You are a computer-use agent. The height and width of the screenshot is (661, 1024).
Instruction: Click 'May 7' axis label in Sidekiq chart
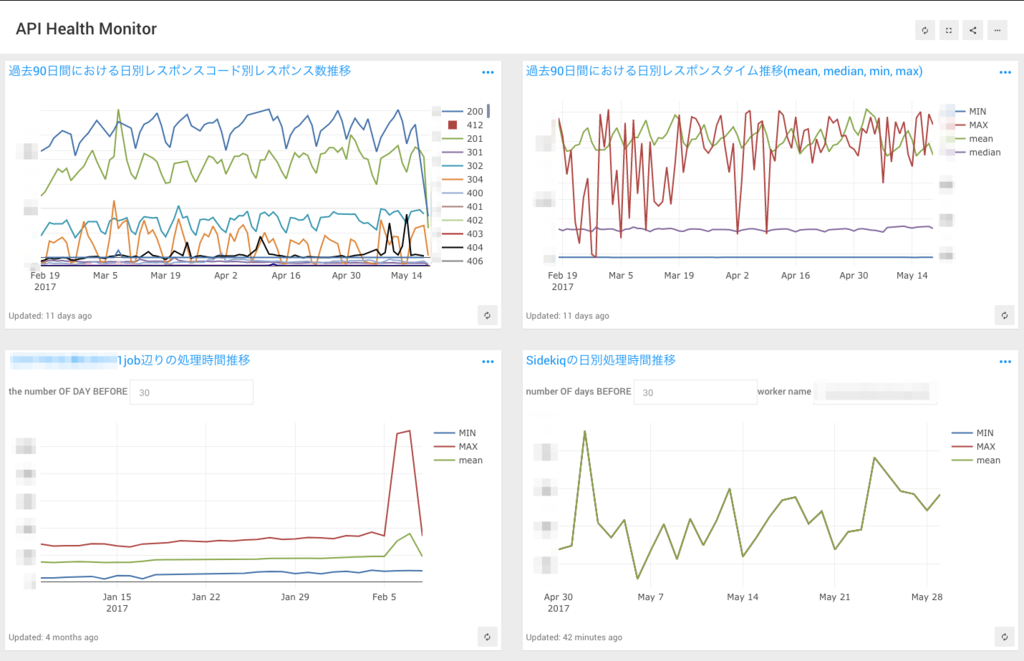tap(650, 597)
